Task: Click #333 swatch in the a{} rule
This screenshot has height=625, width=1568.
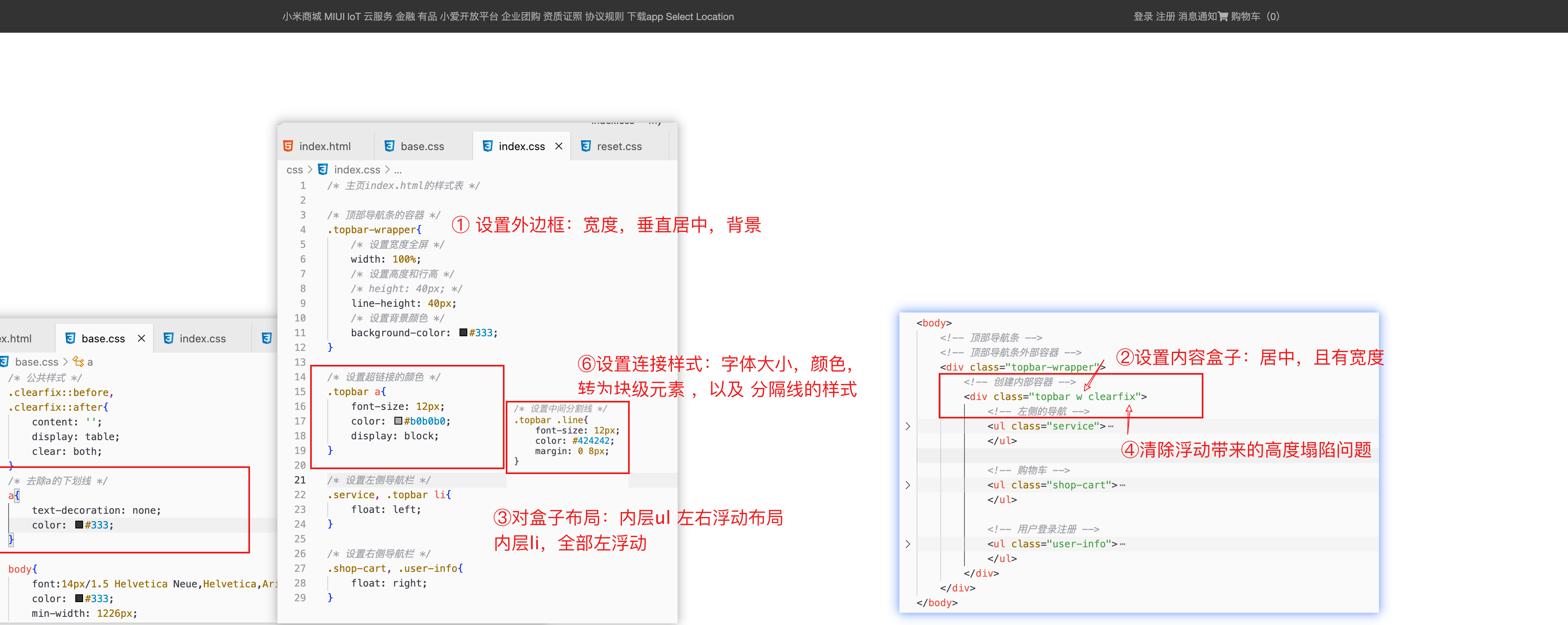Action: 79,525
